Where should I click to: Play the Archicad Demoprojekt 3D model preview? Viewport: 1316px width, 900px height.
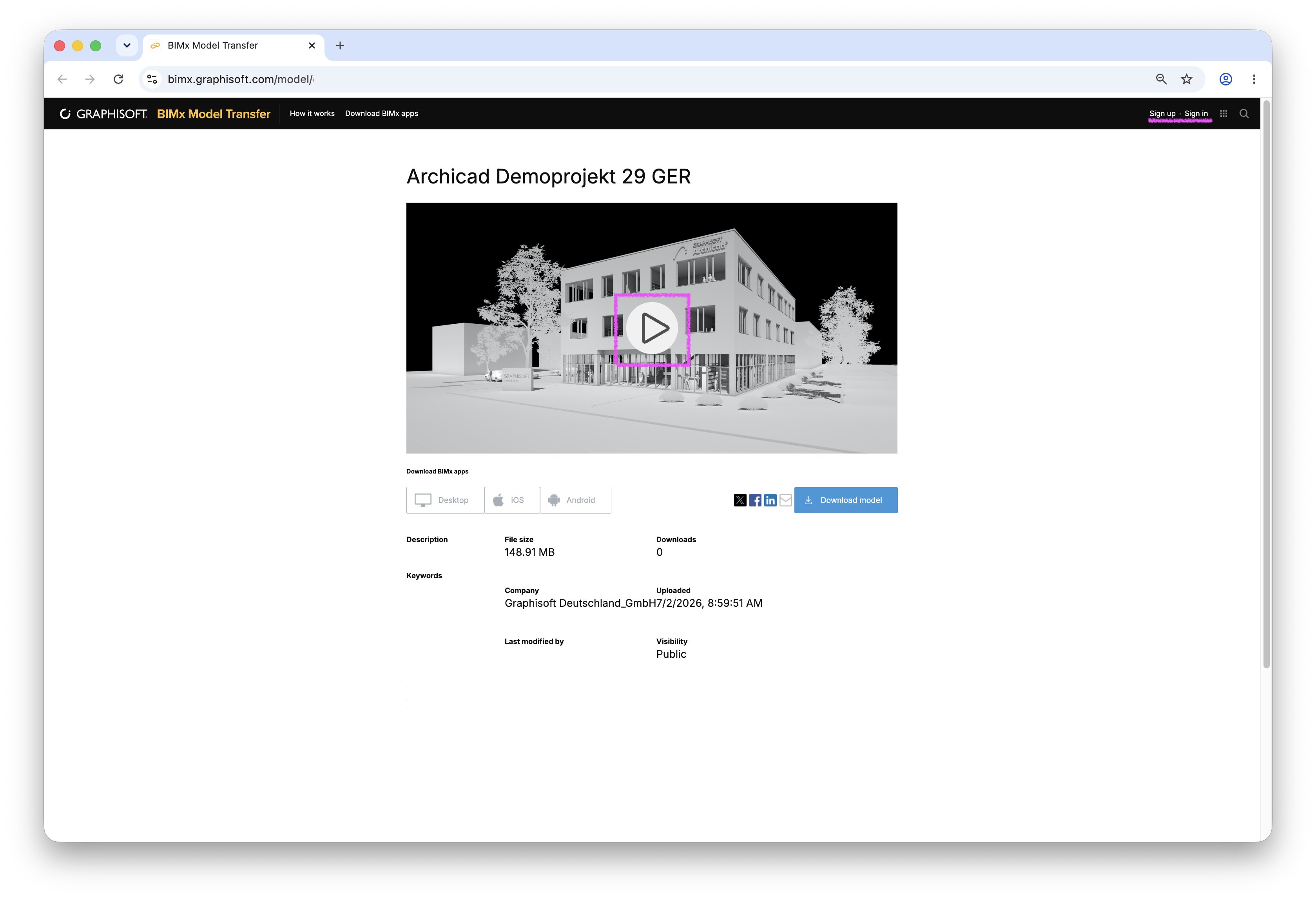pyautogui.click(x=652, y=328)
